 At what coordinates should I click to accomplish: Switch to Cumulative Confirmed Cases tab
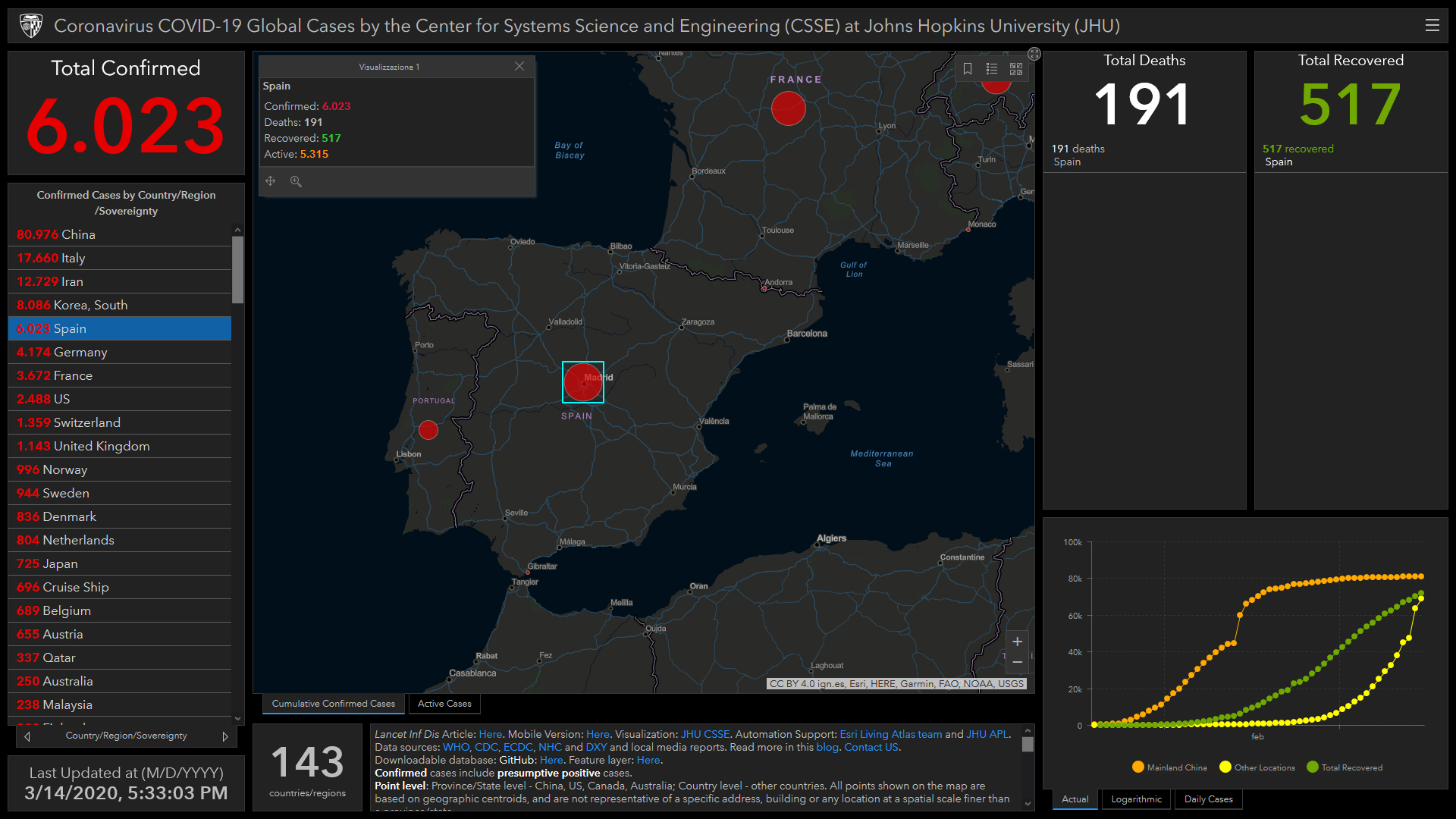(x=334, y=704)
